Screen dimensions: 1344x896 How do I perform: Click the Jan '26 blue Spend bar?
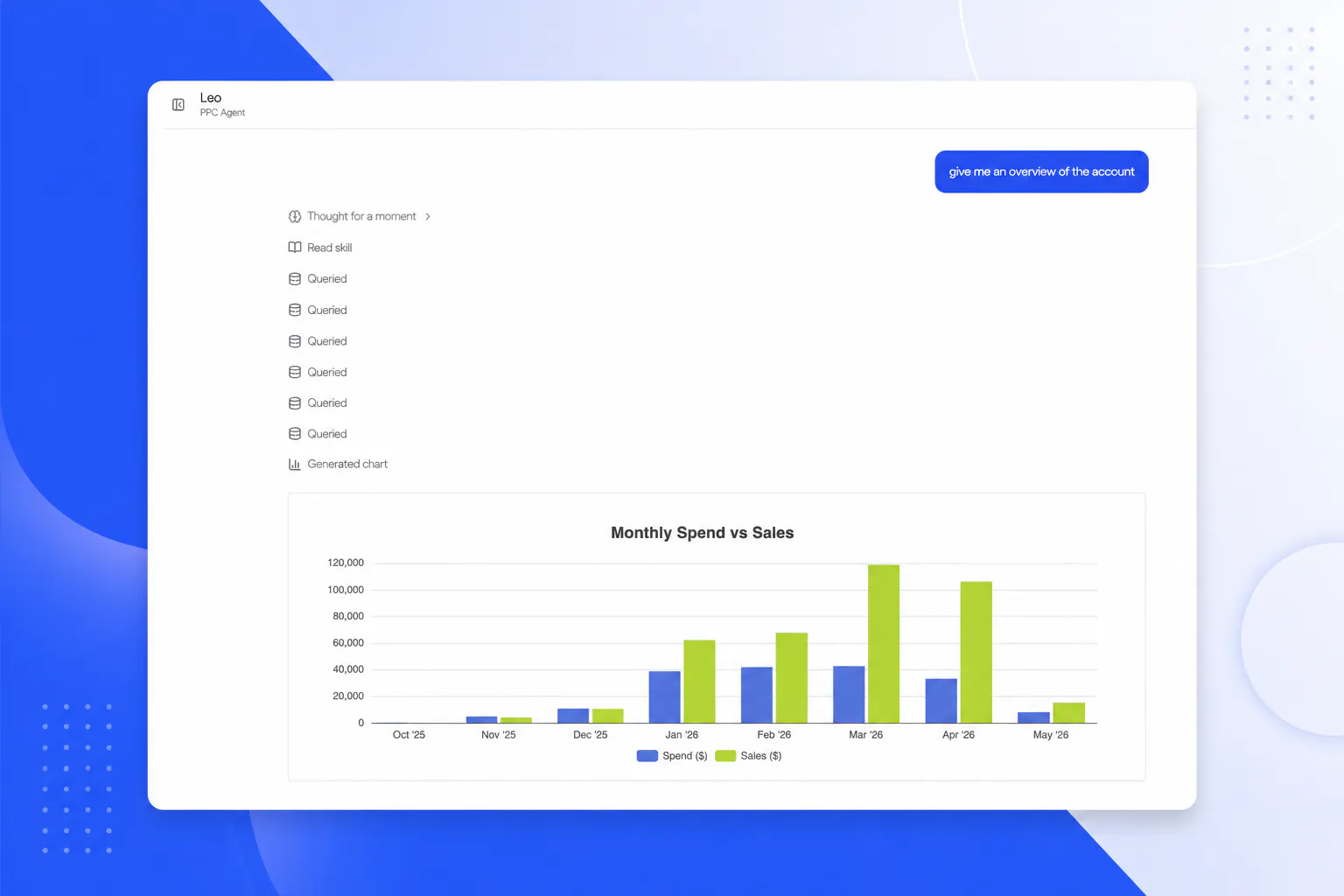click(664, 697)
